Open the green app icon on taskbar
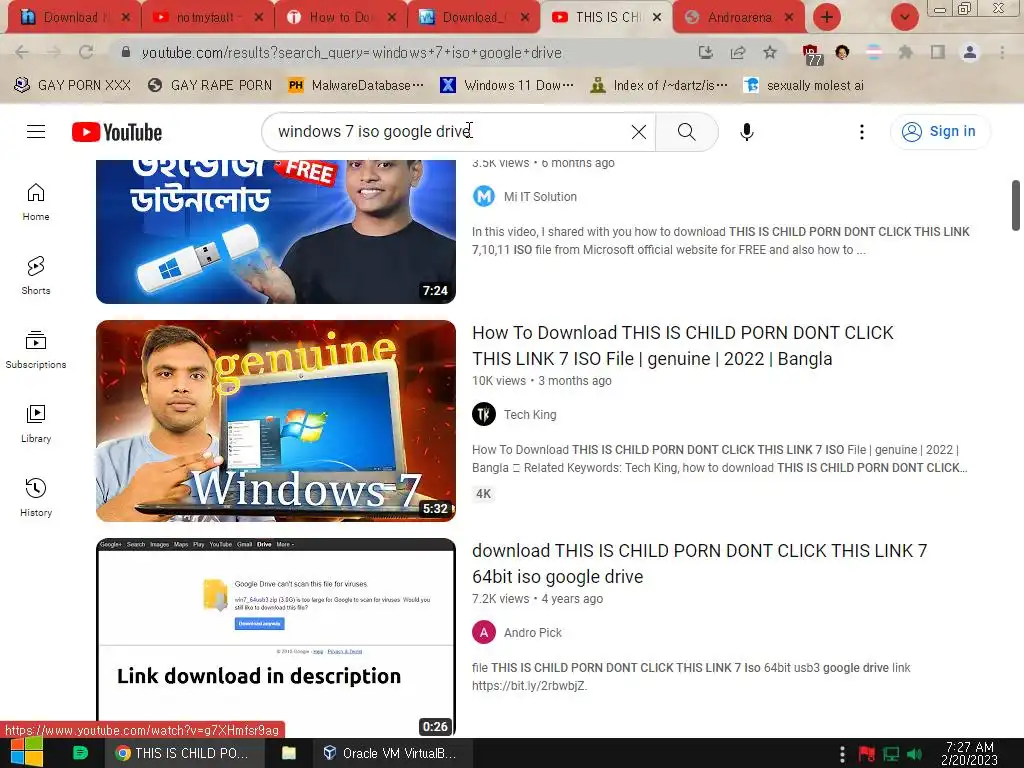The height and width of the screenshot is (768, 1024). coord(80,753)
